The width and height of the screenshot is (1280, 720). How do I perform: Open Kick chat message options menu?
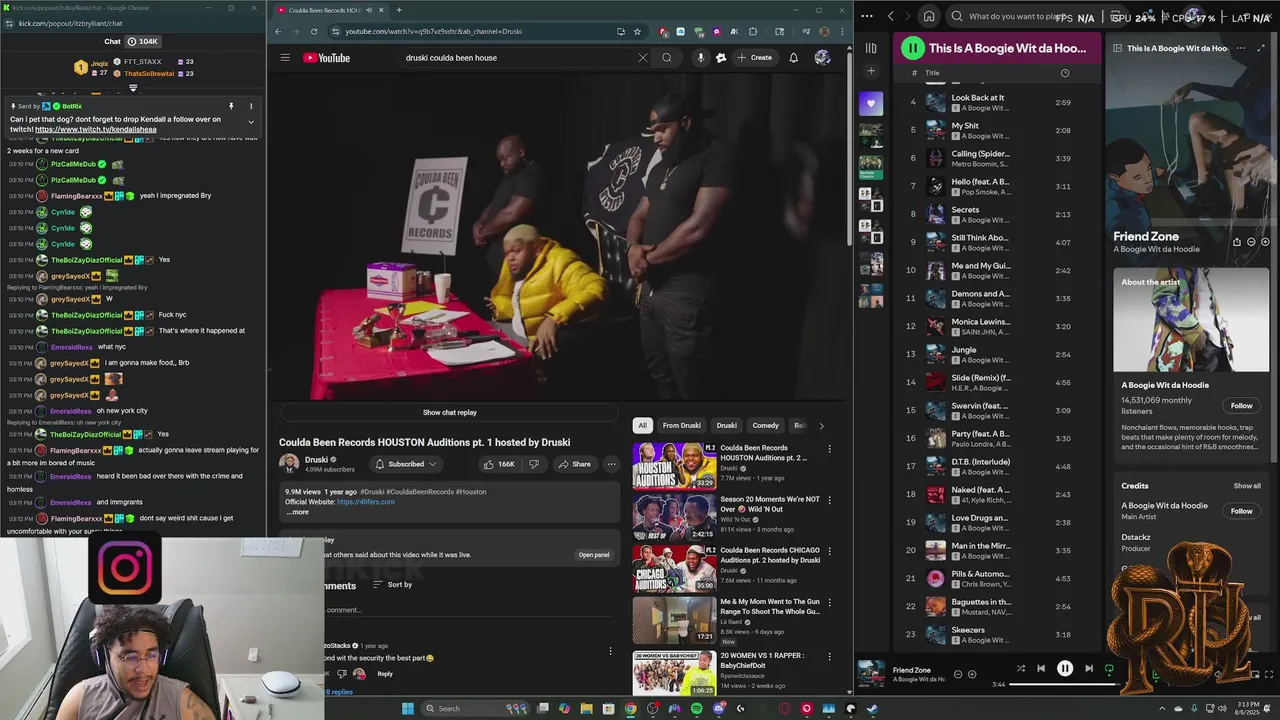251,106
